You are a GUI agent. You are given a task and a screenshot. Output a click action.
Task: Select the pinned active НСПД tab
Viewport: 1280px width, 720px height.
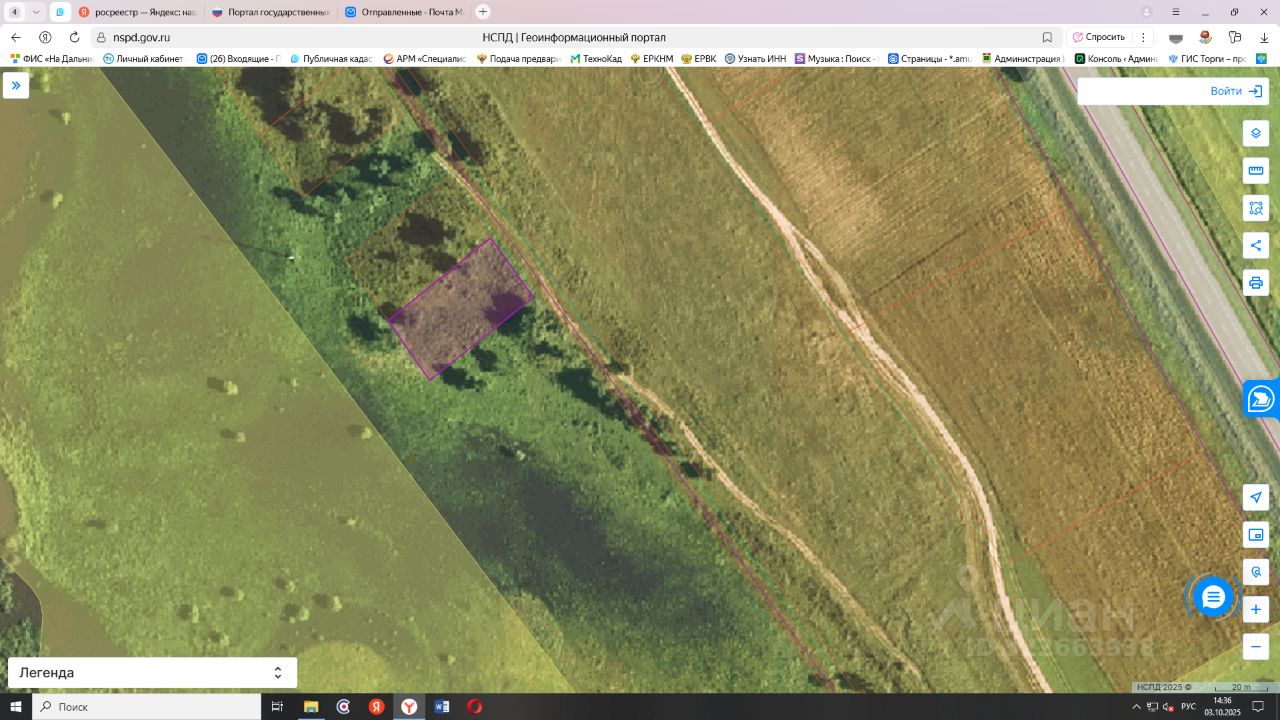pos(60,12)
